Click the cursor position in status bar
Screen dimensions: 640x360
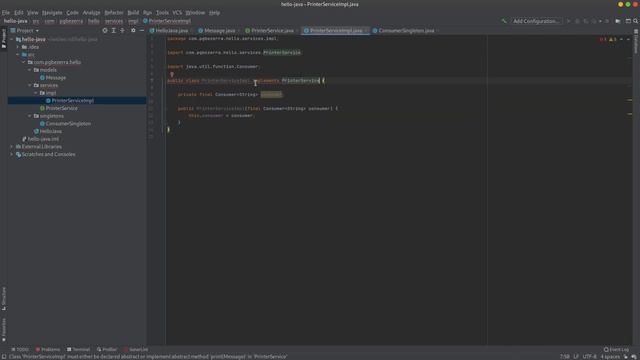coord(565,356)
